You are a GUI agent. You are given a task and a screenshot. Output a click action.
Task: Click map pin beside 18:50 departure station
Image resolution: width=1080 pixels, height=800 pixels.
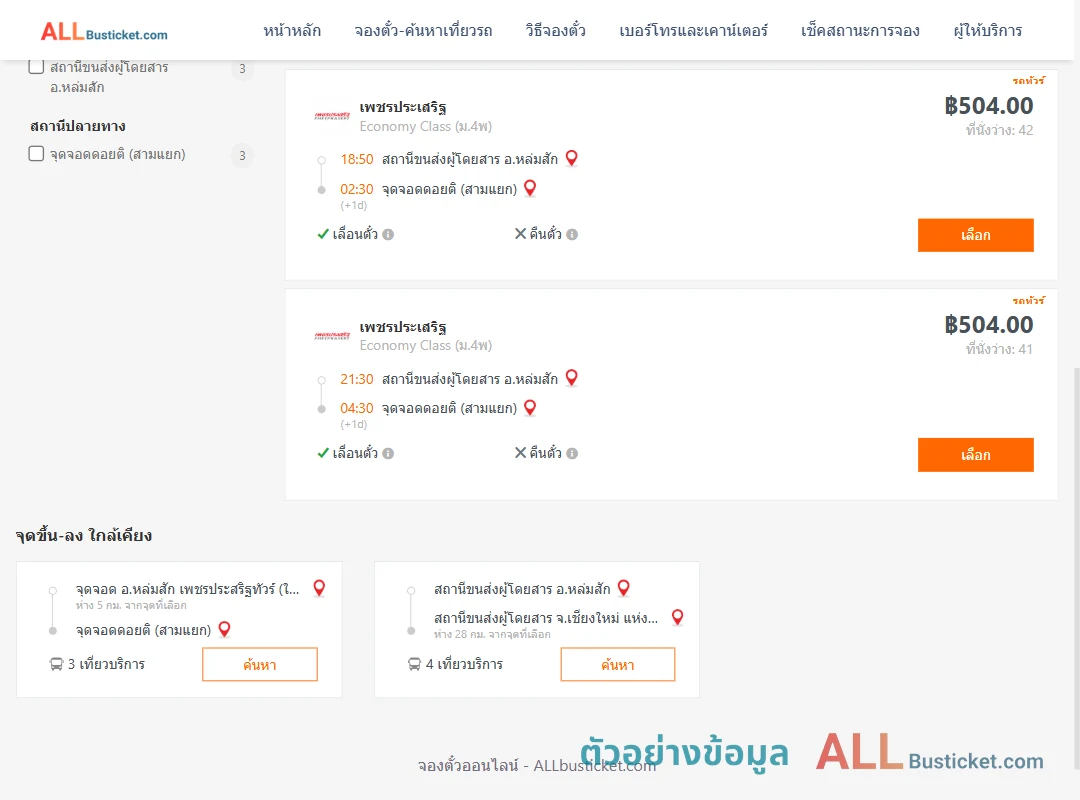pos(572,158)
